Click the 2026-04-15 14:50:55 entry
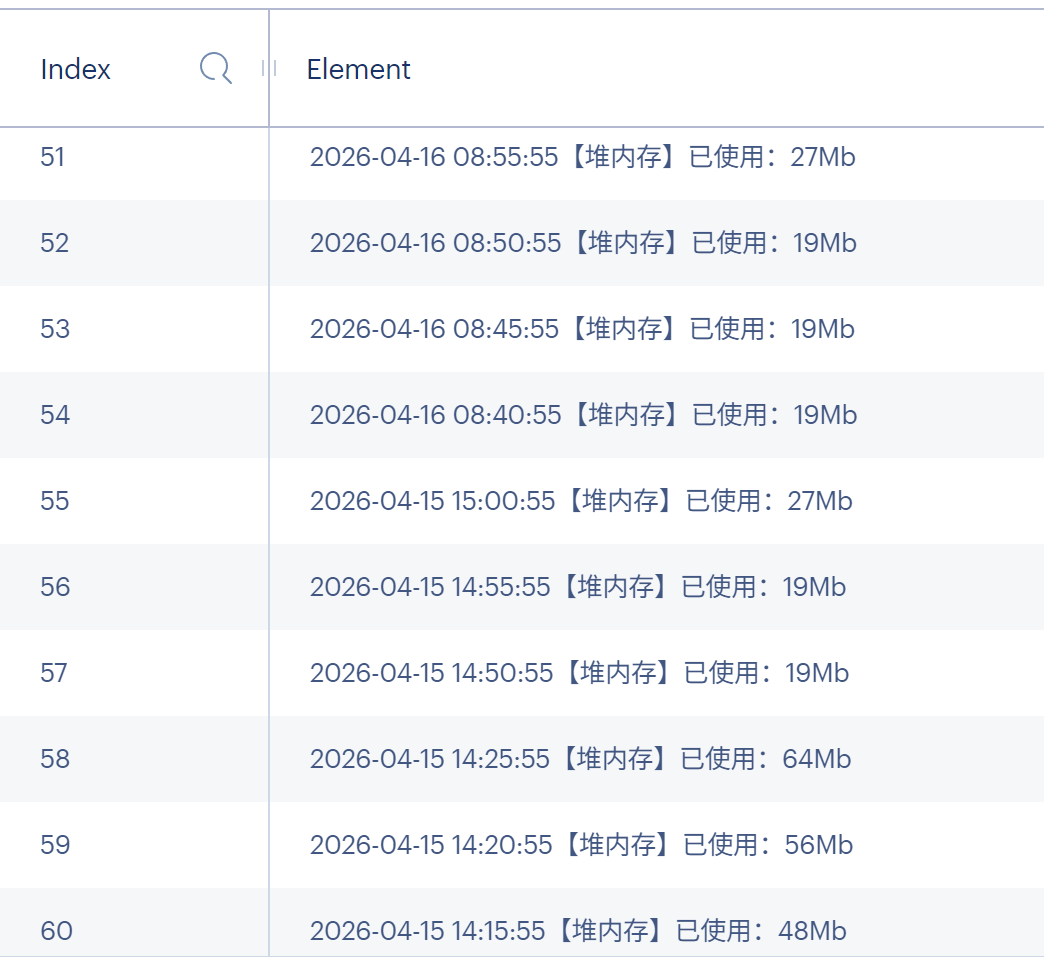This screenshot has width=1044, height=957. 579,673
